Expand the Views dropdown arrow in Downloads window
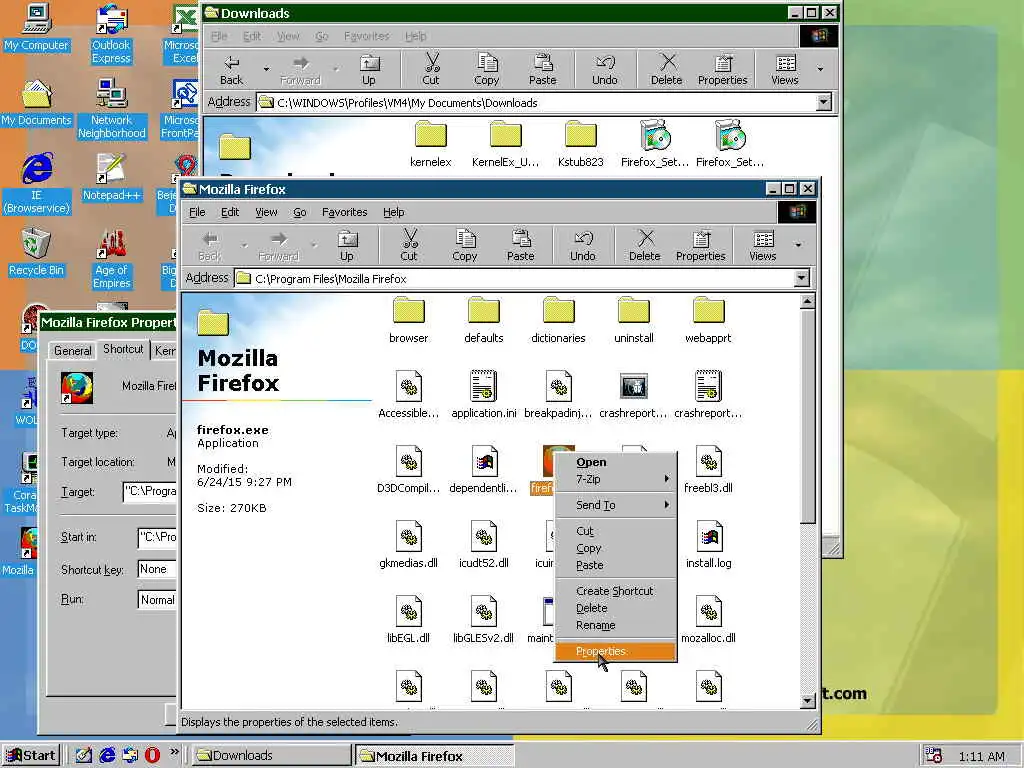 tap(820, 69)
